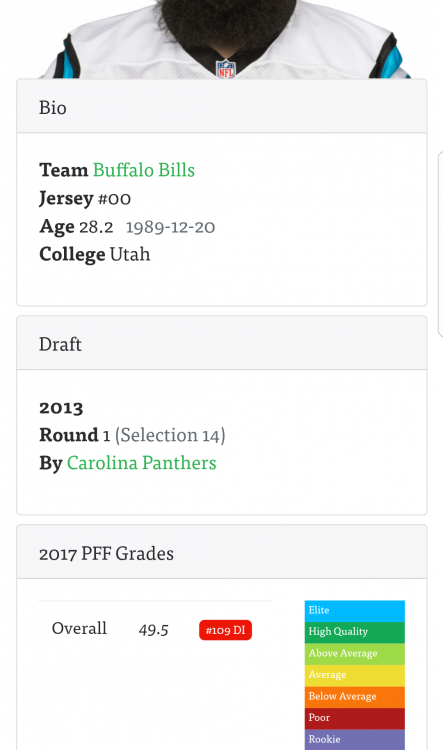Click the Draft section header
Viewport: 443px width, 750px height.
tap(222, 343)
